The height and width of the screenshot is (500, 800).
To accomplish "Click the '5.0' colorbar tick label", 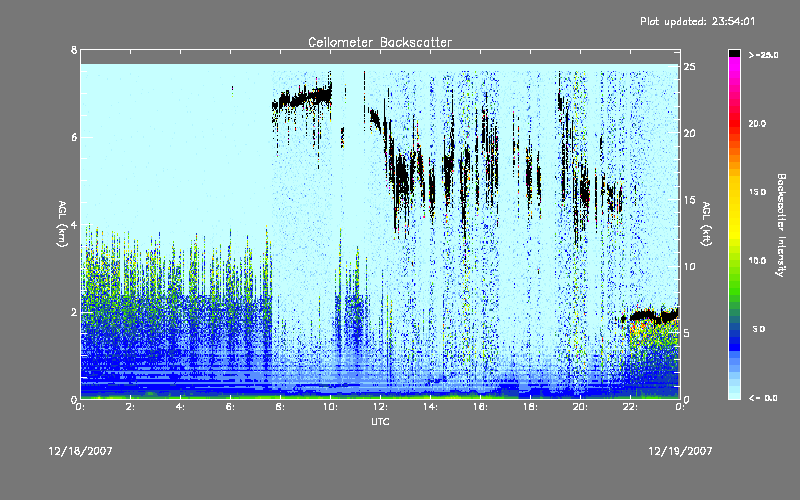I will click(759, 329).
